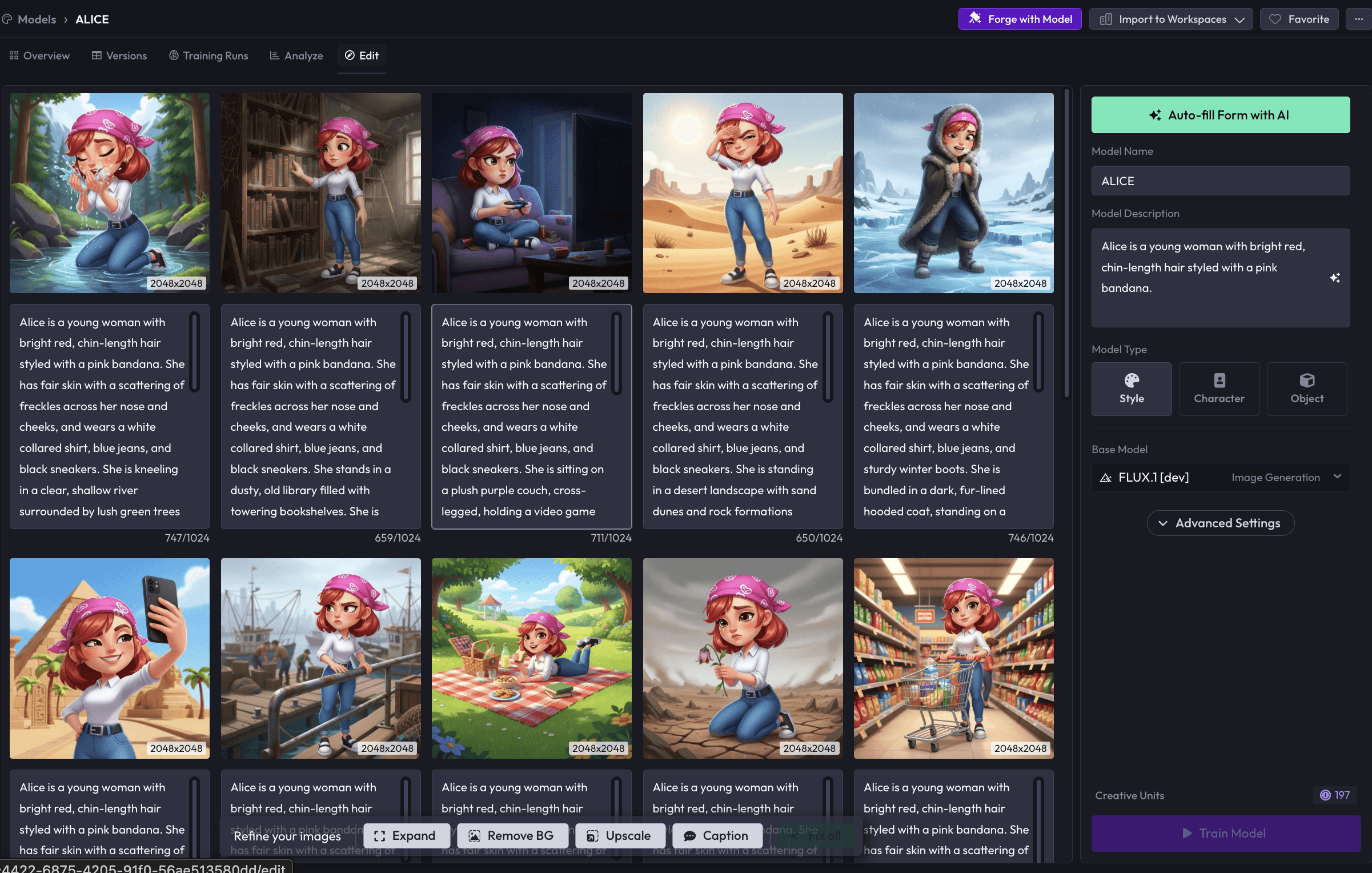Select the Object model type

1306,389
